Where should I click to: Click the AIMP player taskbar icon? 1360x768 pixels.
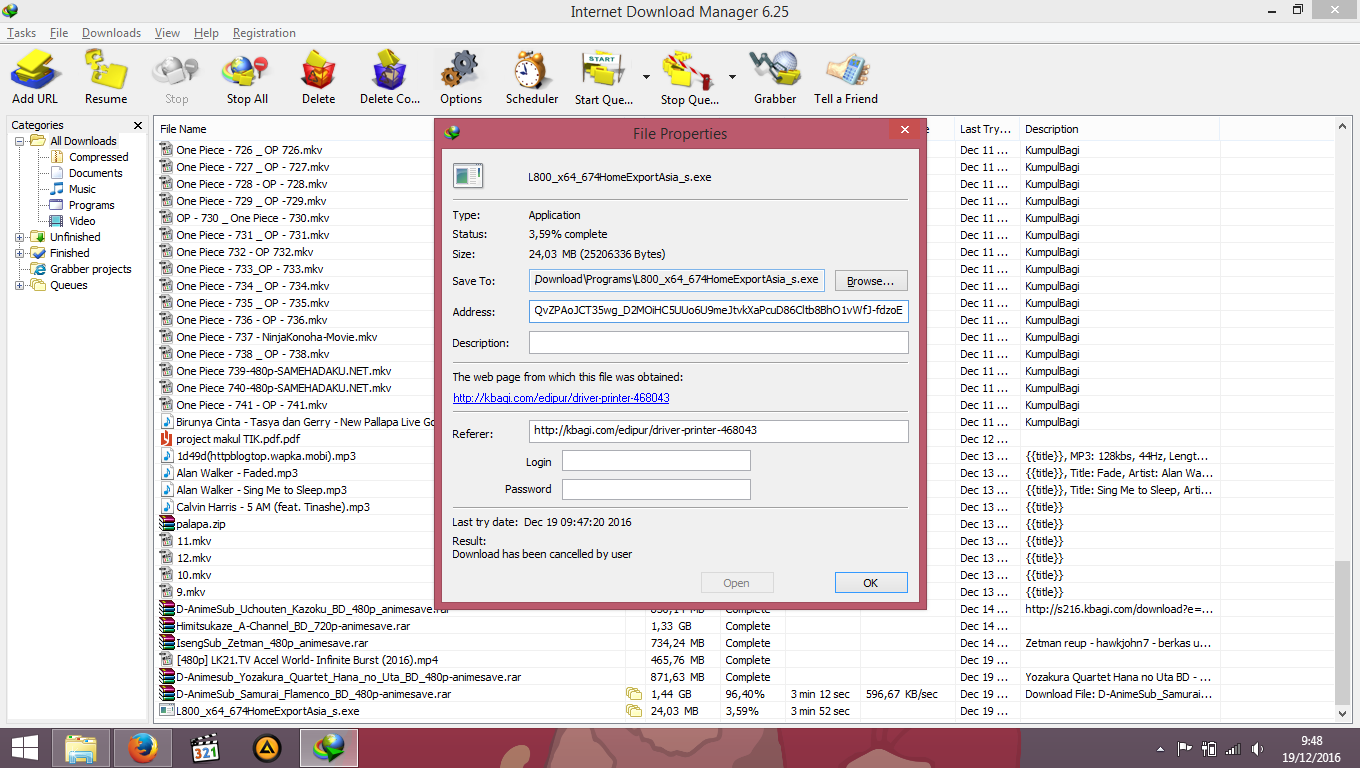click(x=266, y=747)
